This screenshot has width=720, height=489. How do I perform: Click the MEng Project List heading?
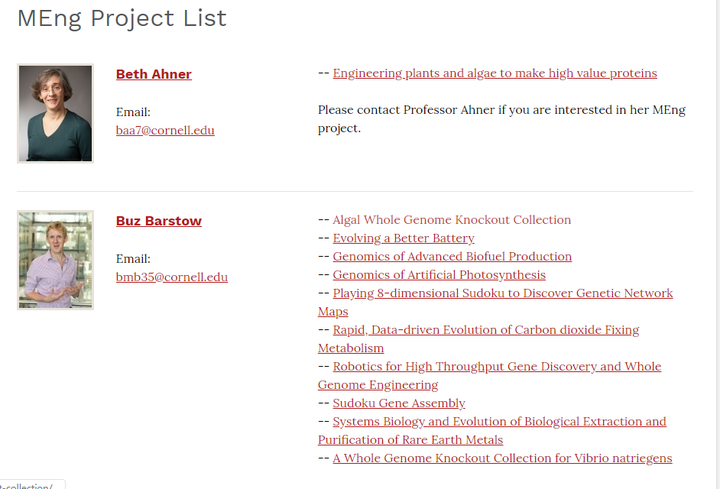[x=122, y=18]
